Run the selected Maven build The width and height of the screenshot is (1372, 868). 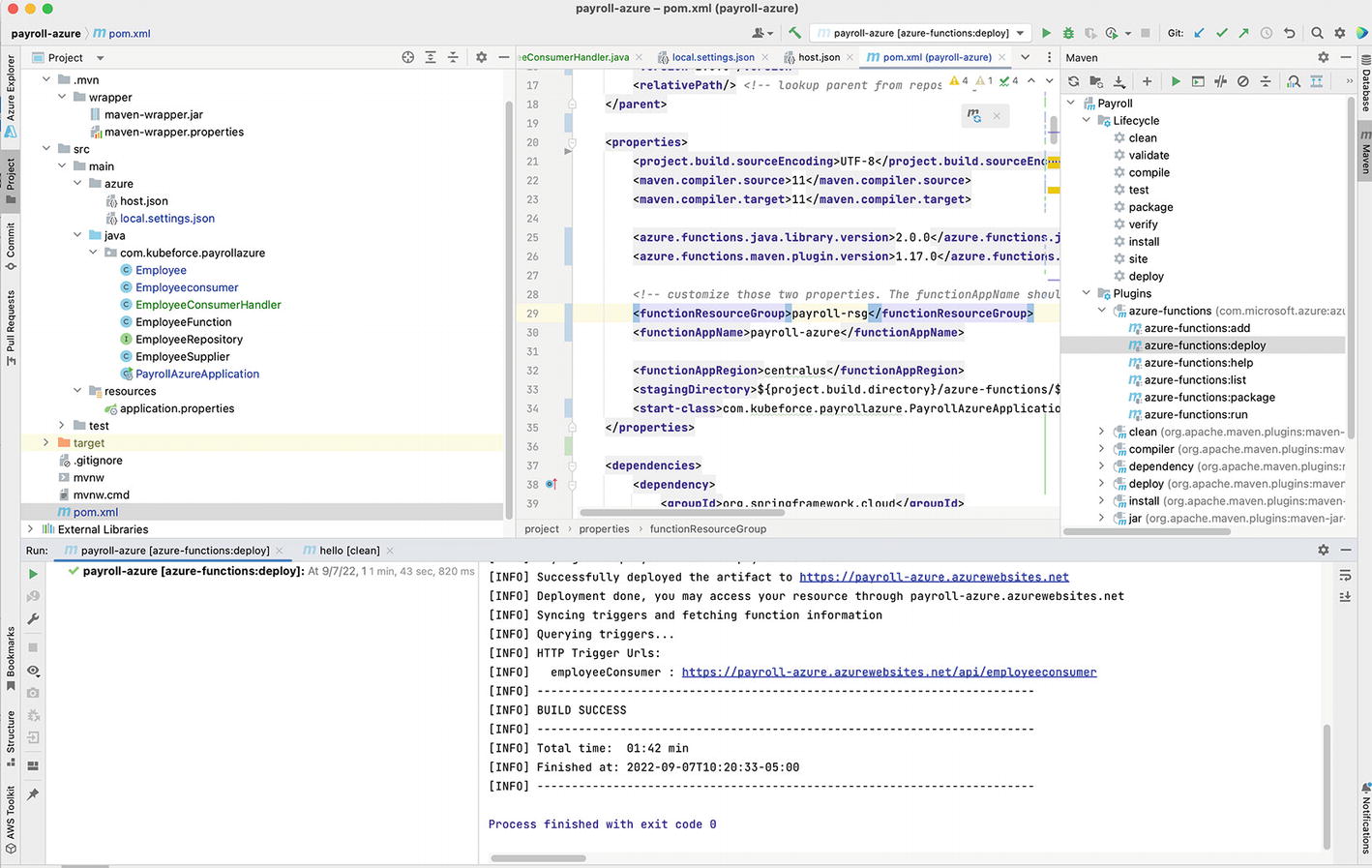(1176, 82)
